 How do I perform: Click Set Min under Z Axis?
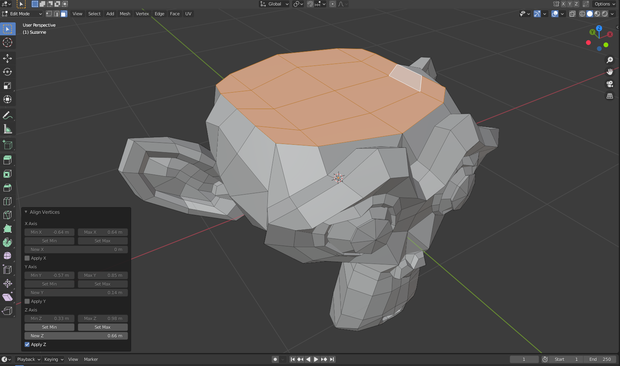[49, 327]
